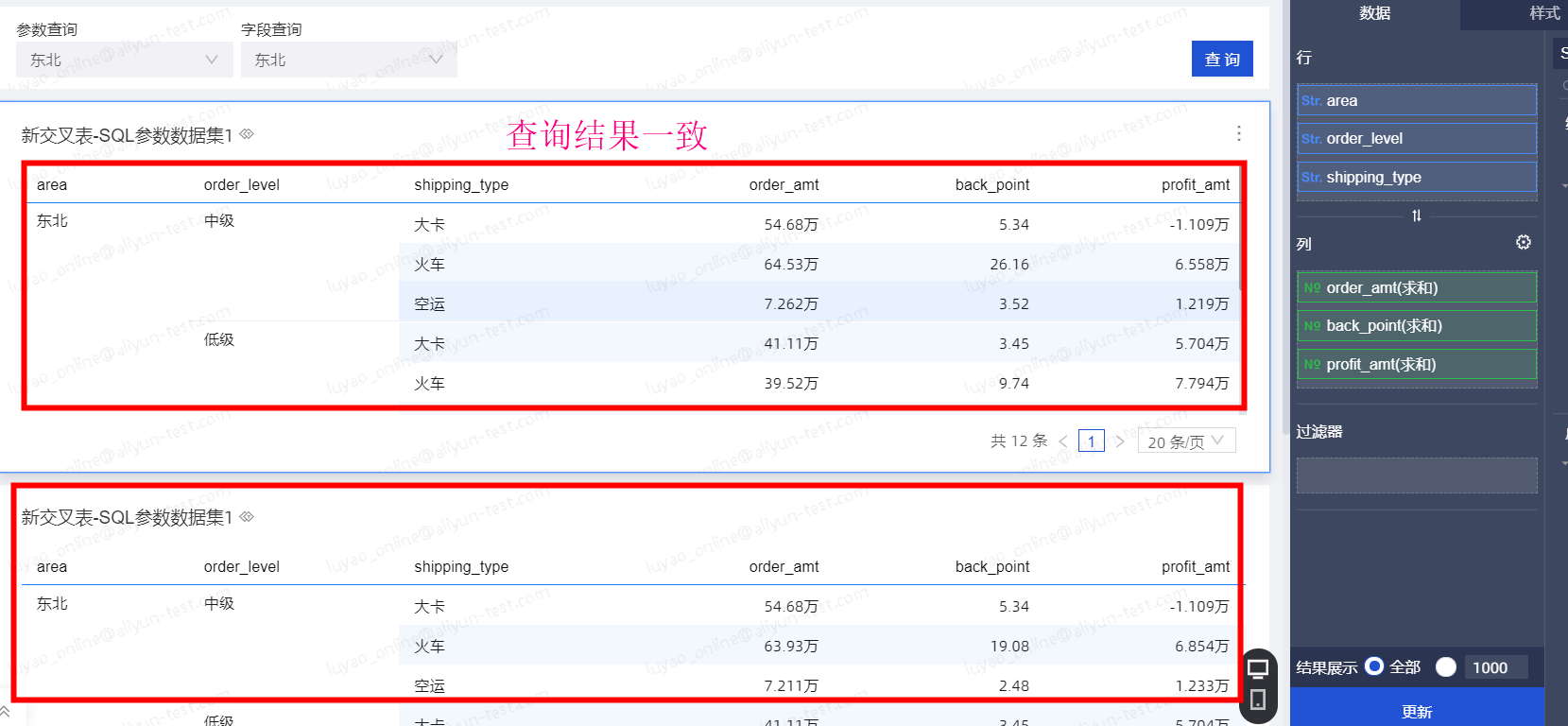The image size is (1568, 726).
Task: Go to the next page arrow
Action: [1120, 441]
